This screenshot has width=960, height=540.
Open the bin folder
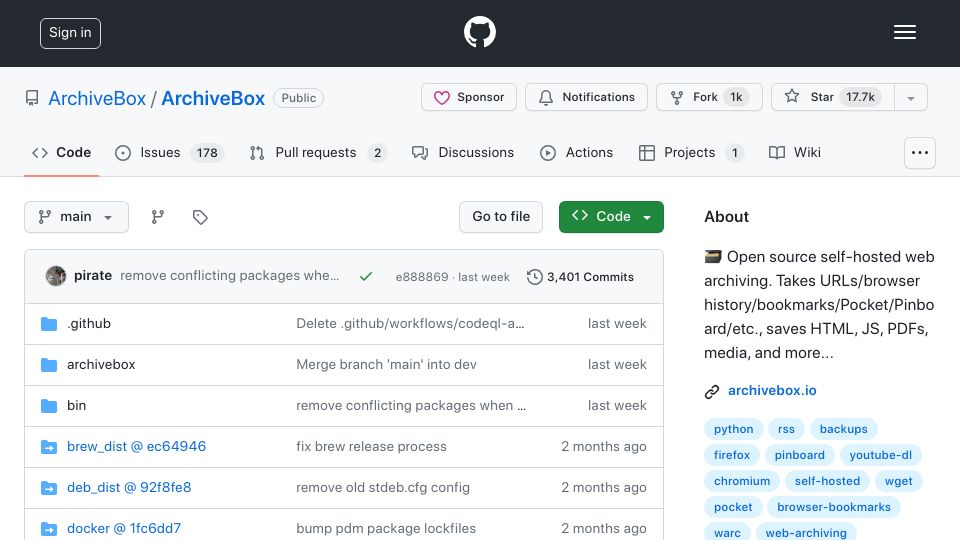tap(77, 405)
